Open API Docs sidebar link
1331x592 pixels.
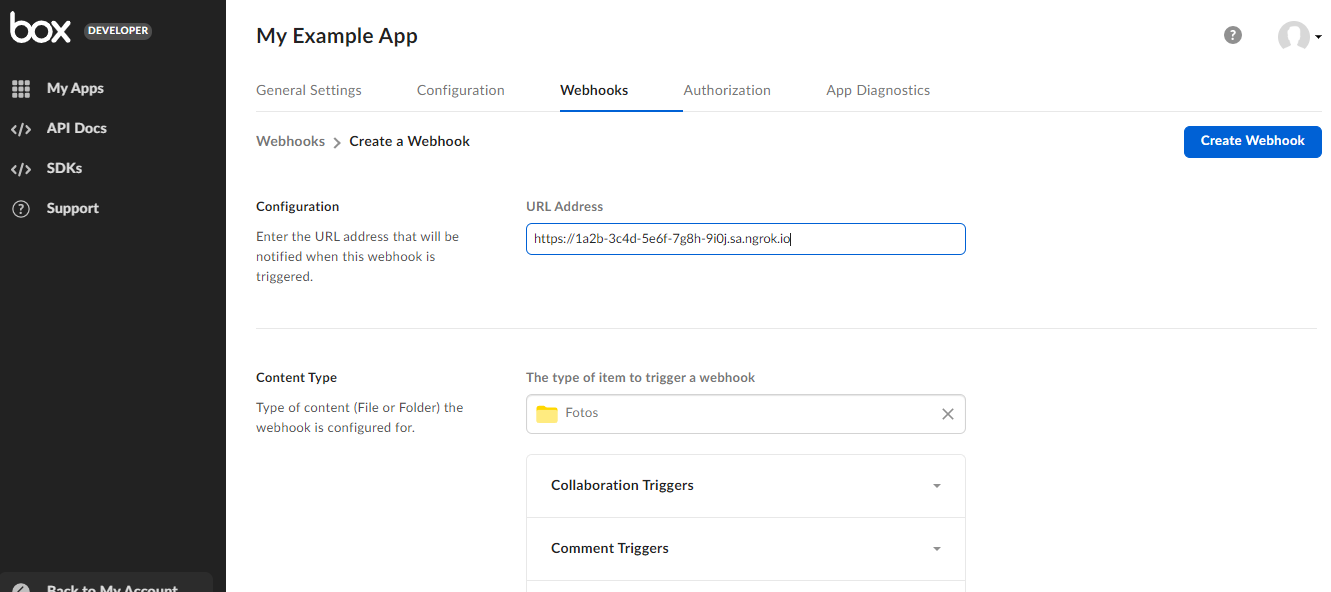(x=77, y=128)
